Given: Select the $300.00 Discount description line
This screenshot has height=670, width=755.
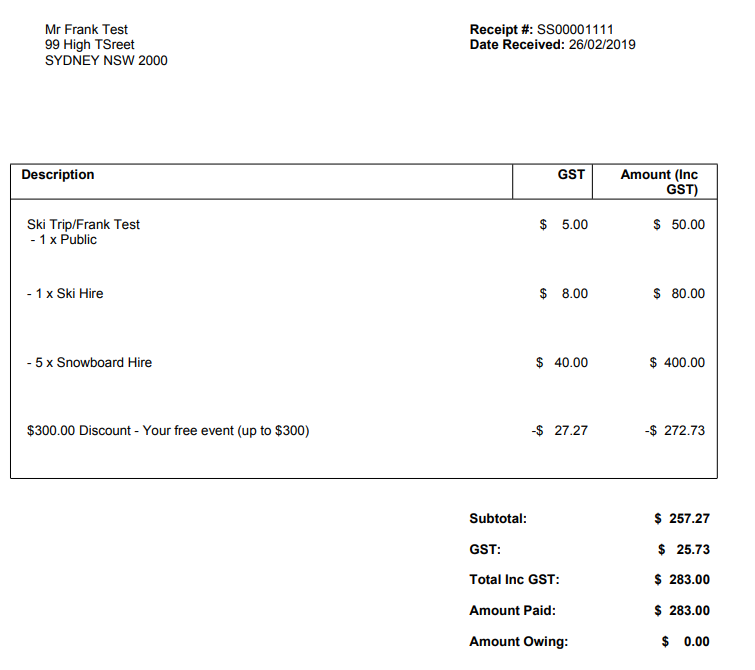Looking at the screenshot, I should pyautogui.click(x=168, y=431).
